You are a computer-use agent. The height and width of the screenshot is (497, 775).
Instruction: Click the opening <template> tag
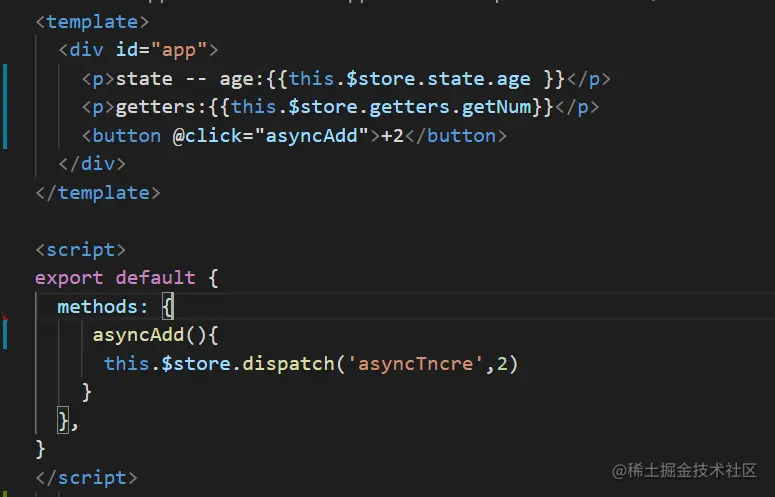[x=92, y=22]
